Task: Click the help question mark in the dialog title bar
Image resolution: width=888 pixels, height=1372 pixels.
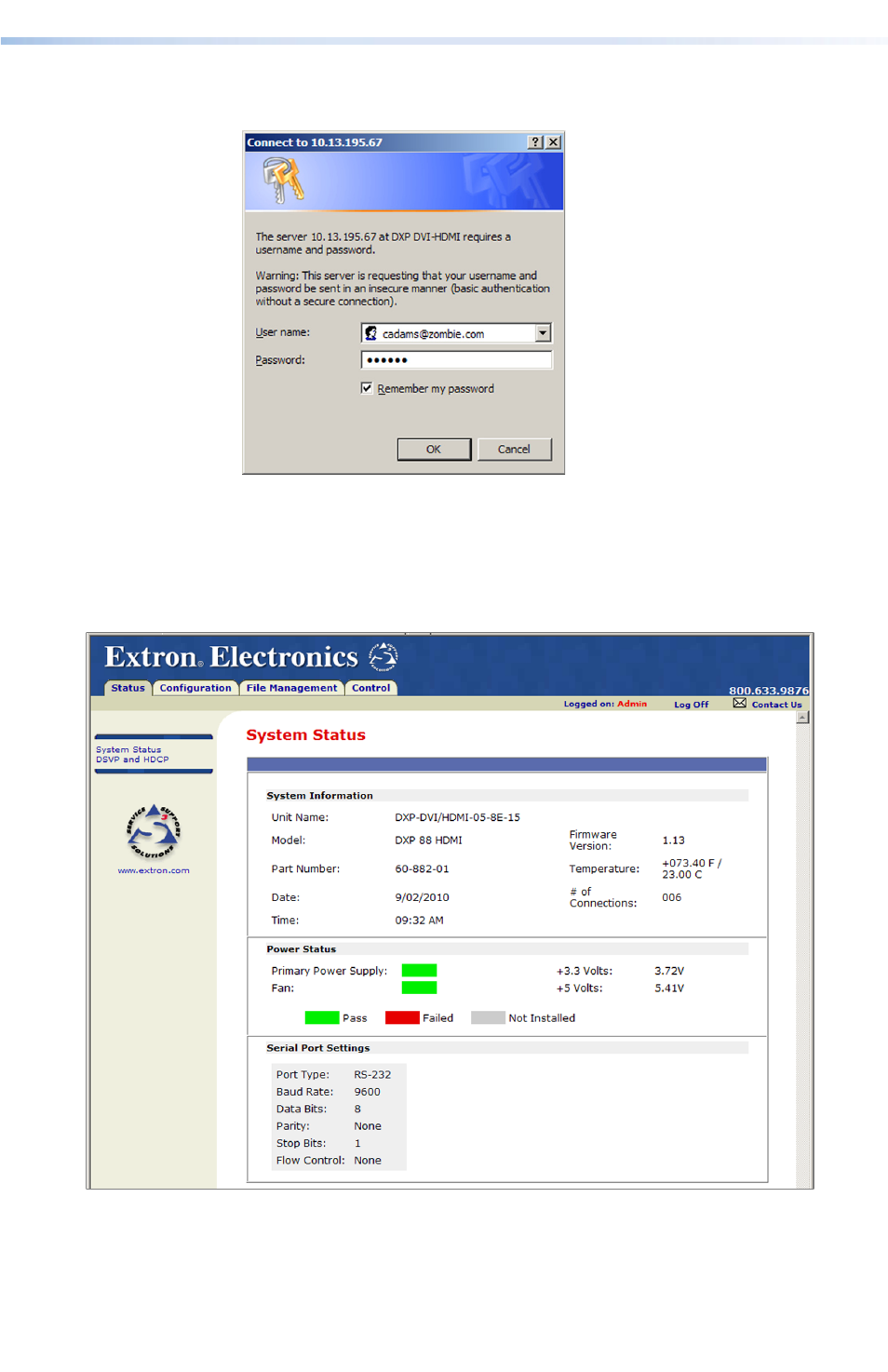Action: tap(535, 142)
